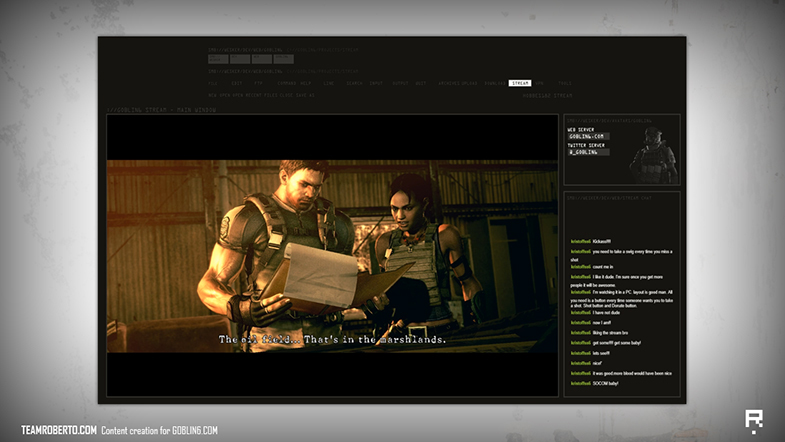Click the 'take a swig every time' message
Screen dimensions: 785x442
[x=621, y=255]
